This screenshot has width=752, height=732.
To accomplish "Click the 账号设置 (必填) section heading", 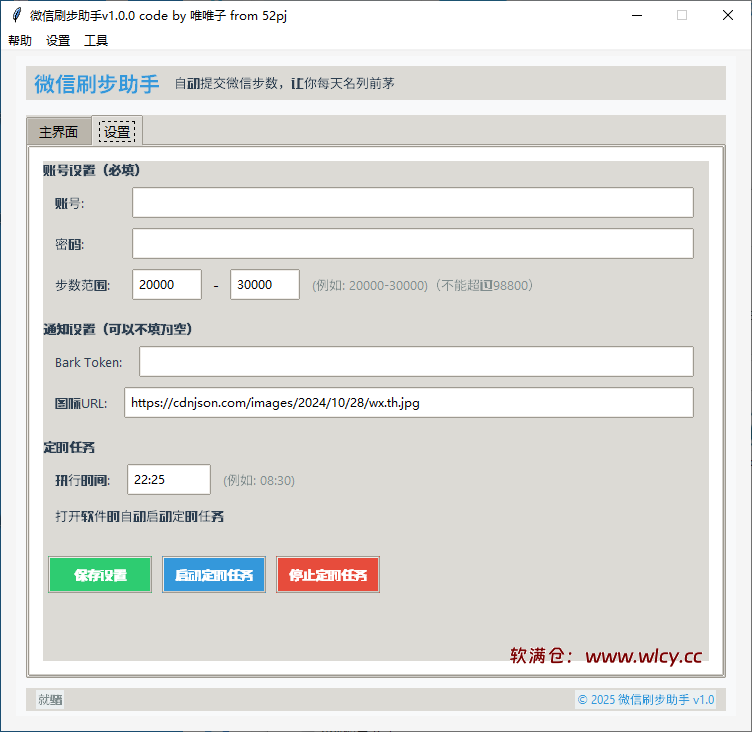I will 92,170.
